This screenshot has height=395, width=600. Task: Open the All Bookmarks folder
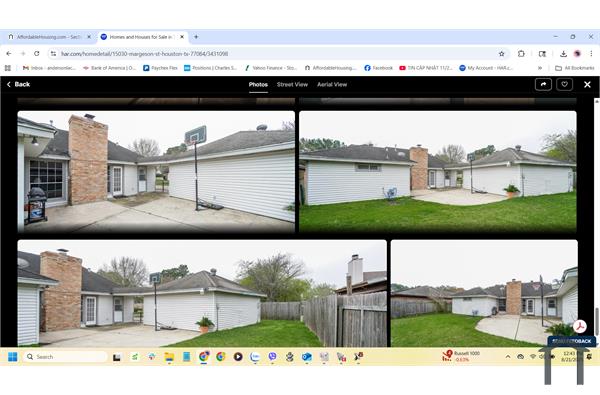click(575, 68)
